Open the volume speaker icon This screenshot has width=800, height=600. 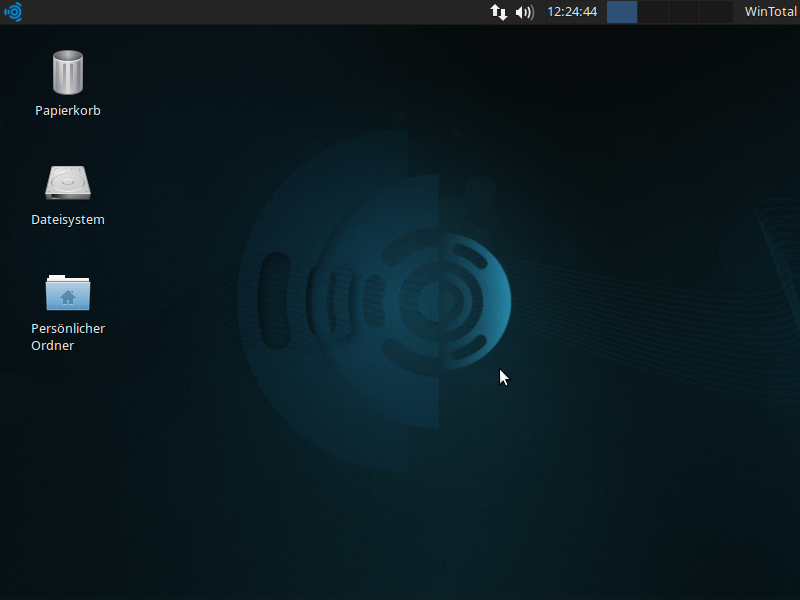click(x=524, y=12)
